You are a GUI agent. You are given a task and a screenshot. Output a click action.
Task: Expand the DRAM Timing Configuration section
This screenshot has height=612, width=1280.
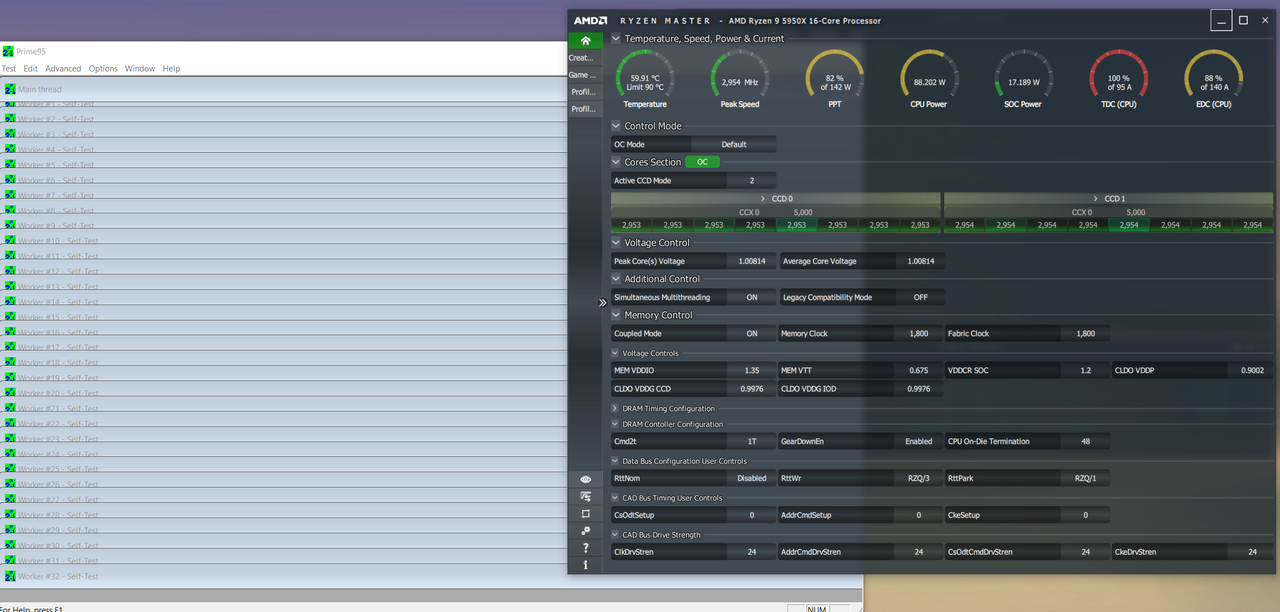pyautogui.click(x=615, y=408)
